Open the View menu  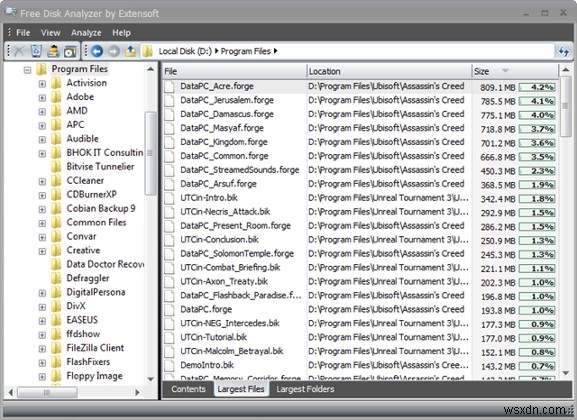tap(50, 33)
